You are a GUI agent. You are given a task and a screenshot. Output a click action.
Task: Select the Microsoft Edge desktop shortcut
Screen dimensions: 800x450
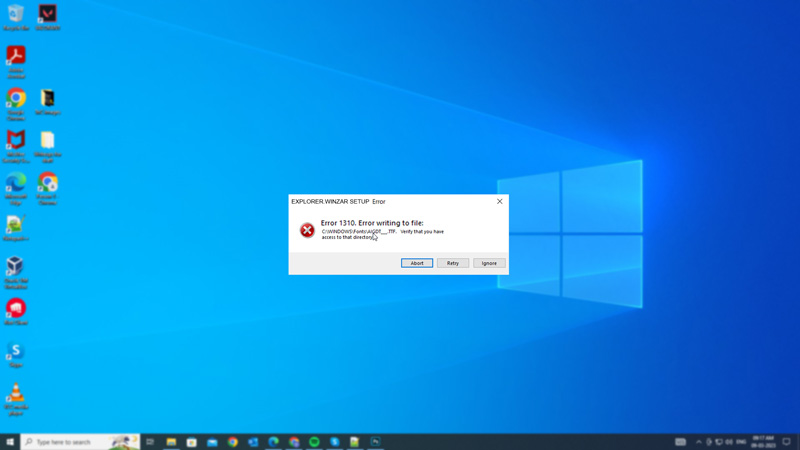[16, 188]
